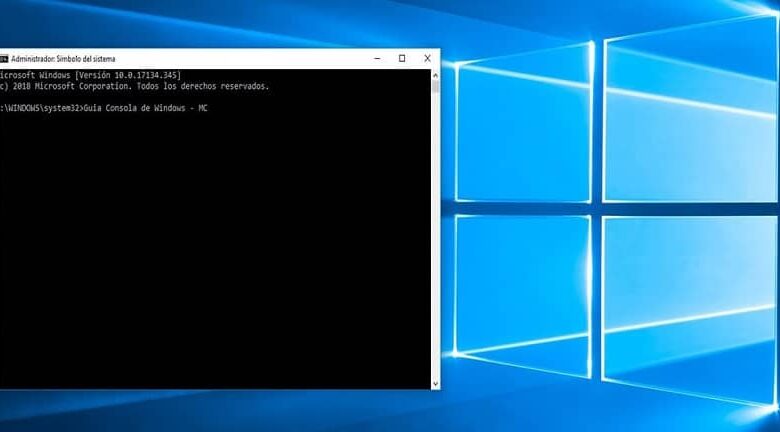This screenshot has height=432, width=780.
Task: Click the typed 'Guia Consola de Windows' text
Action: (x=140, y=106)
